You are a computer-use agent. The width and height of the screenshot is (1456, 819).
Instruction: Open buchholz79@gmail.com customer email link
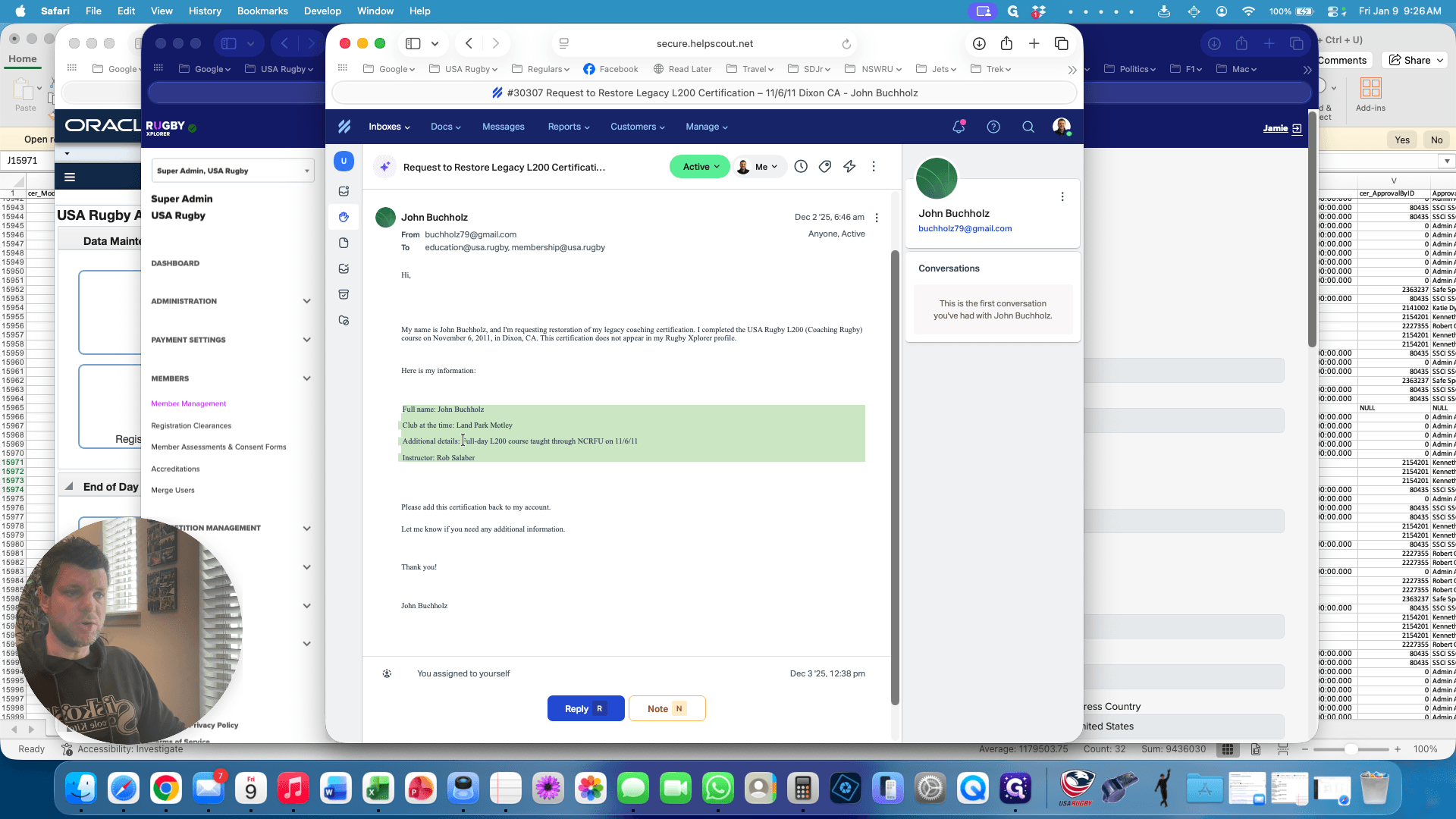coord(965,228)
